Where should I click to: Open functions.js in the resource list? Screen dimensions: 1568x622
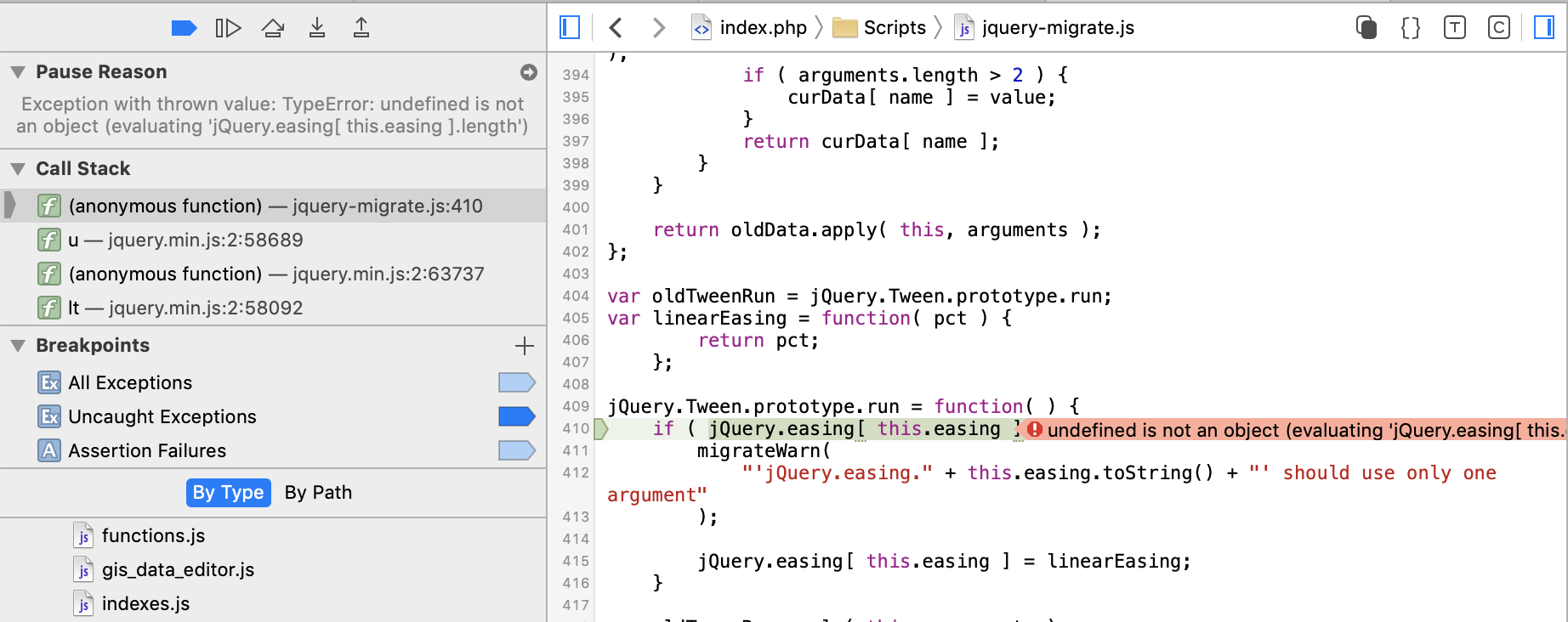pos(153,535)
